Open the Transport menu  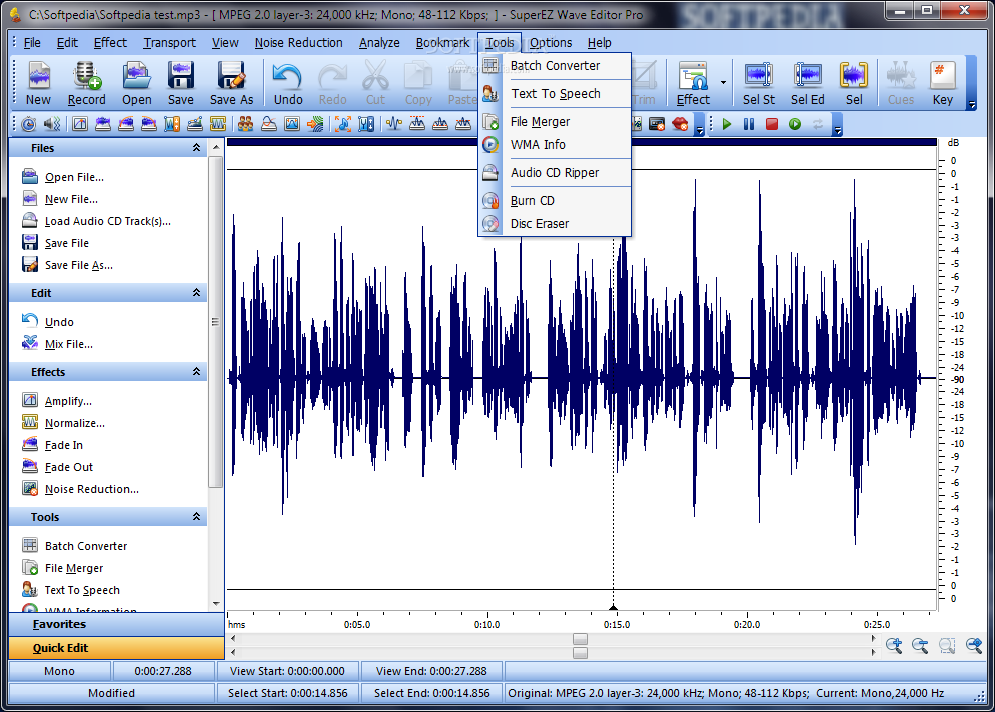click(169, 43)
